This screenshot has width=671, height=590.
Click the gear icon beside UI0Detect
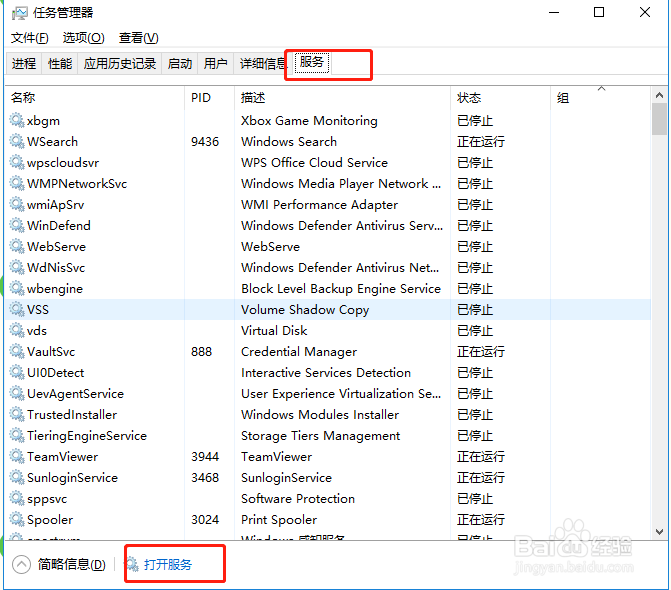[17, 372]
